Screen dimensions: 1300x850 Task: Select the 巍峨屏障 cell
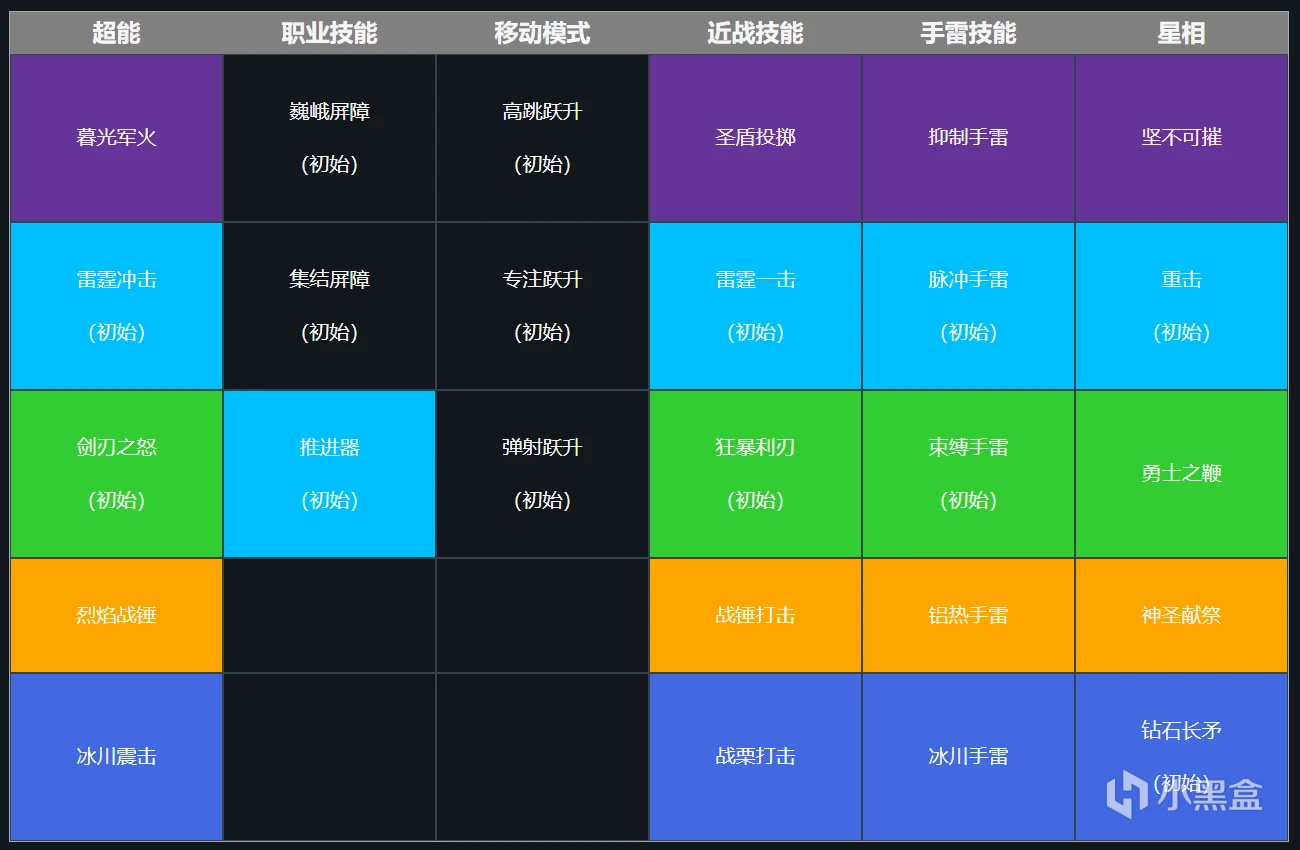tap(329, 138)
